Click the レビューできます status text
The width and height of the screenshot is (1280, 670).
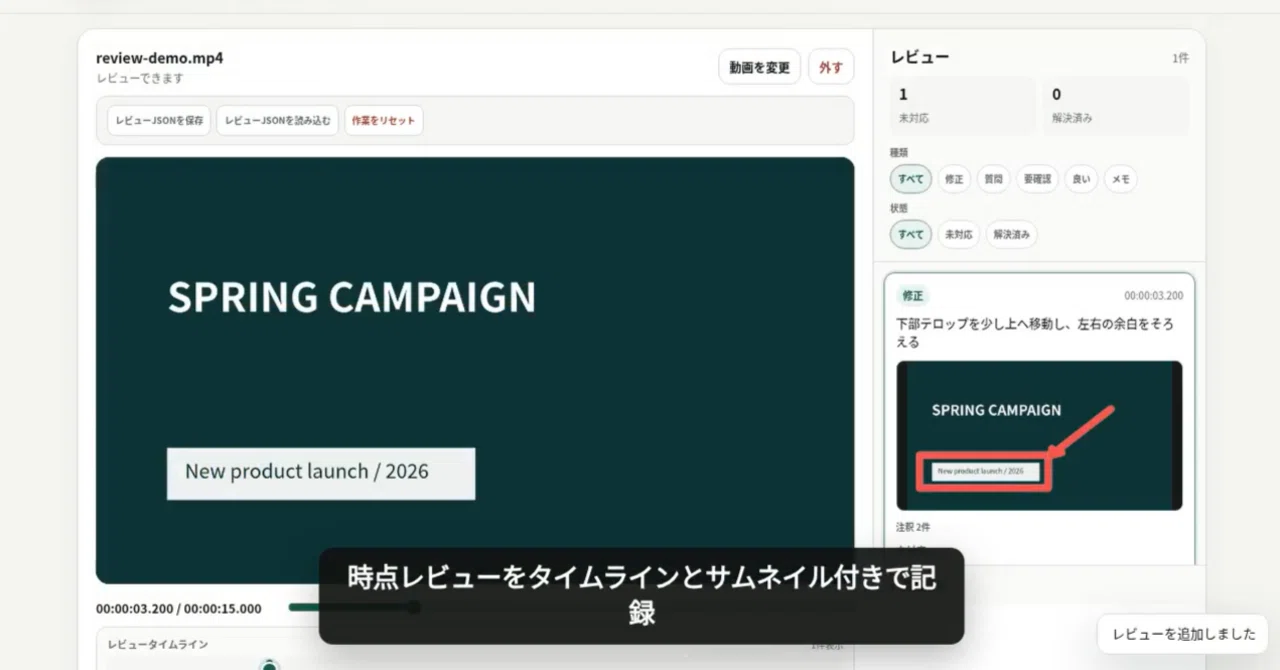click(x=140, y=79)
